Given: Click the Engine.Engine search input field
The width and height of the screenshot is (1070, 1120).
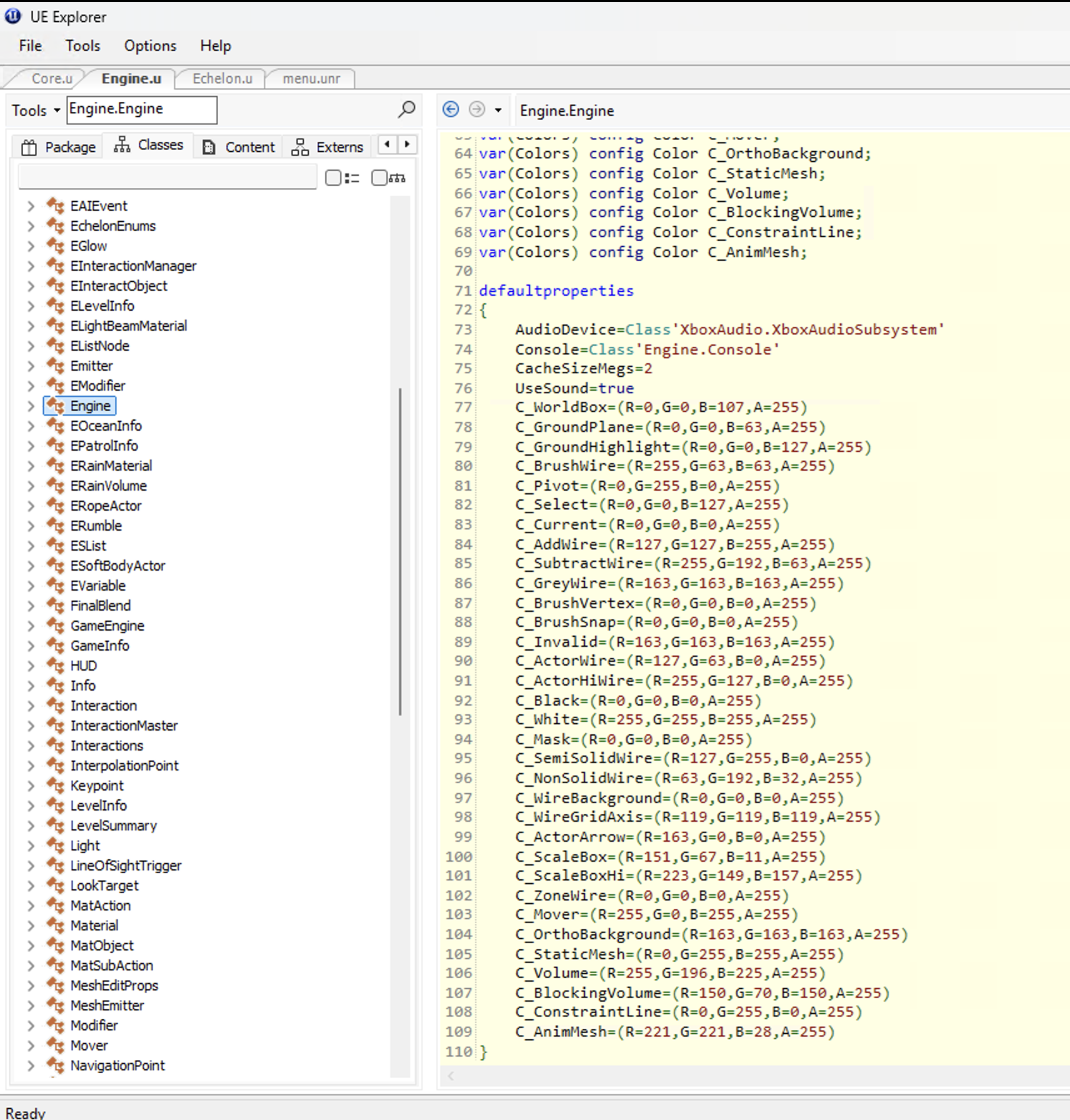Looking at the screenshot, I should coord(141,109).
